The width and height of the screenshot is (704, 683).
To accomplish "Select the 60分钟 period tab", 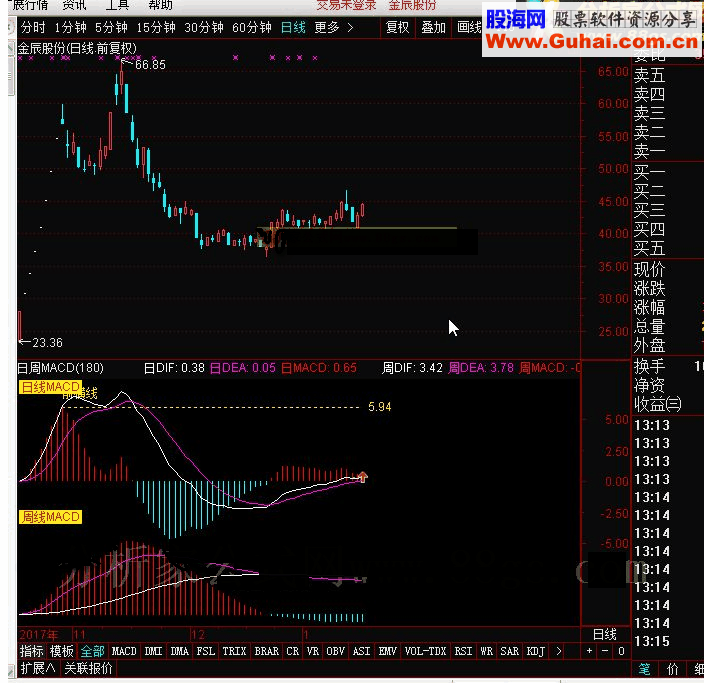I will pos(252,27).
